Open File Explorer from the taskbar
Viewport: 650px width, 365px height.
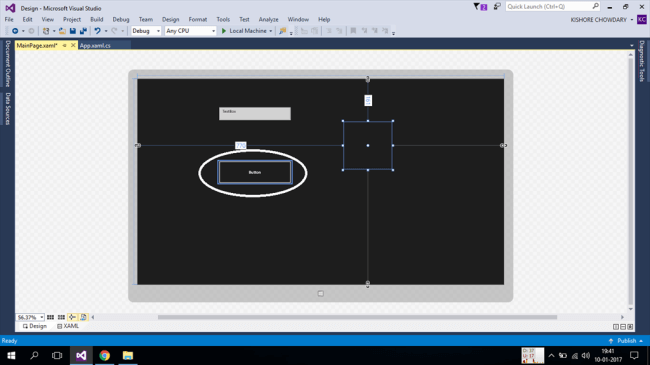point(128,355)
